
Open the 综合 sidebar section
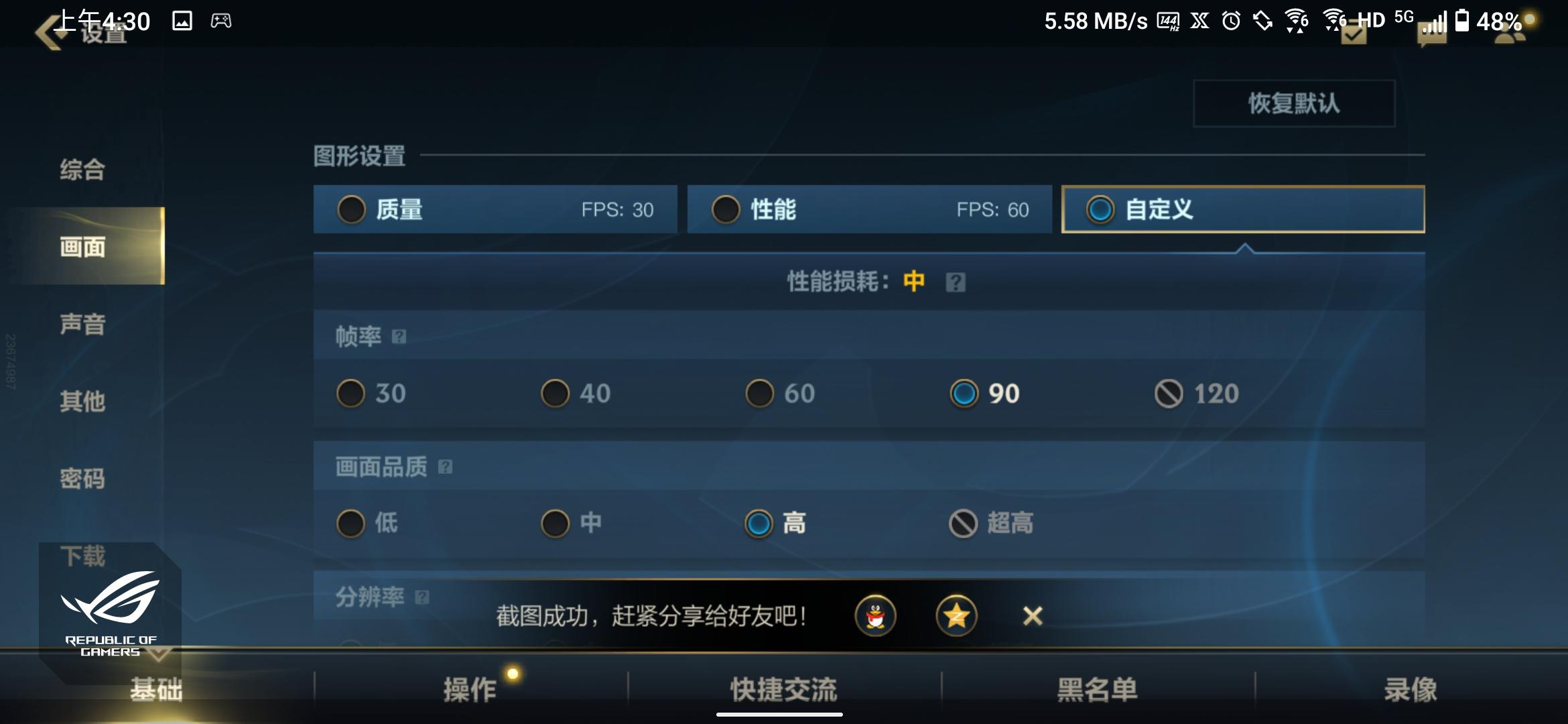(83, 170)
